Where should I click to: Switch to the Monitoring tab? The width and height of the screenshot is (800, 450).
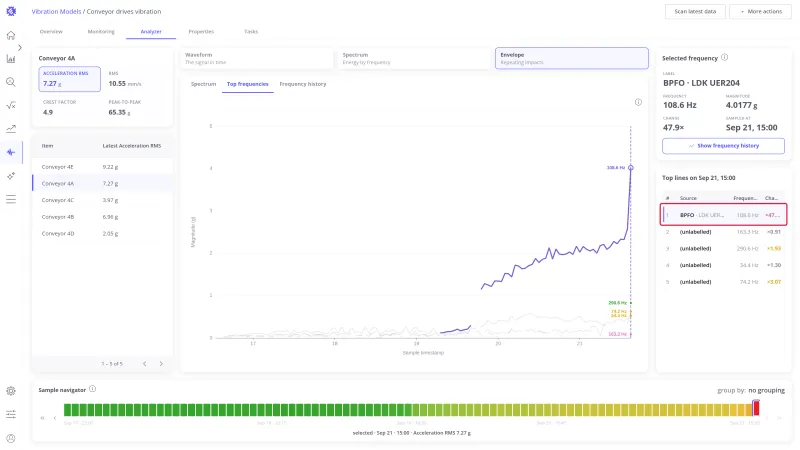tap(101, 32)
